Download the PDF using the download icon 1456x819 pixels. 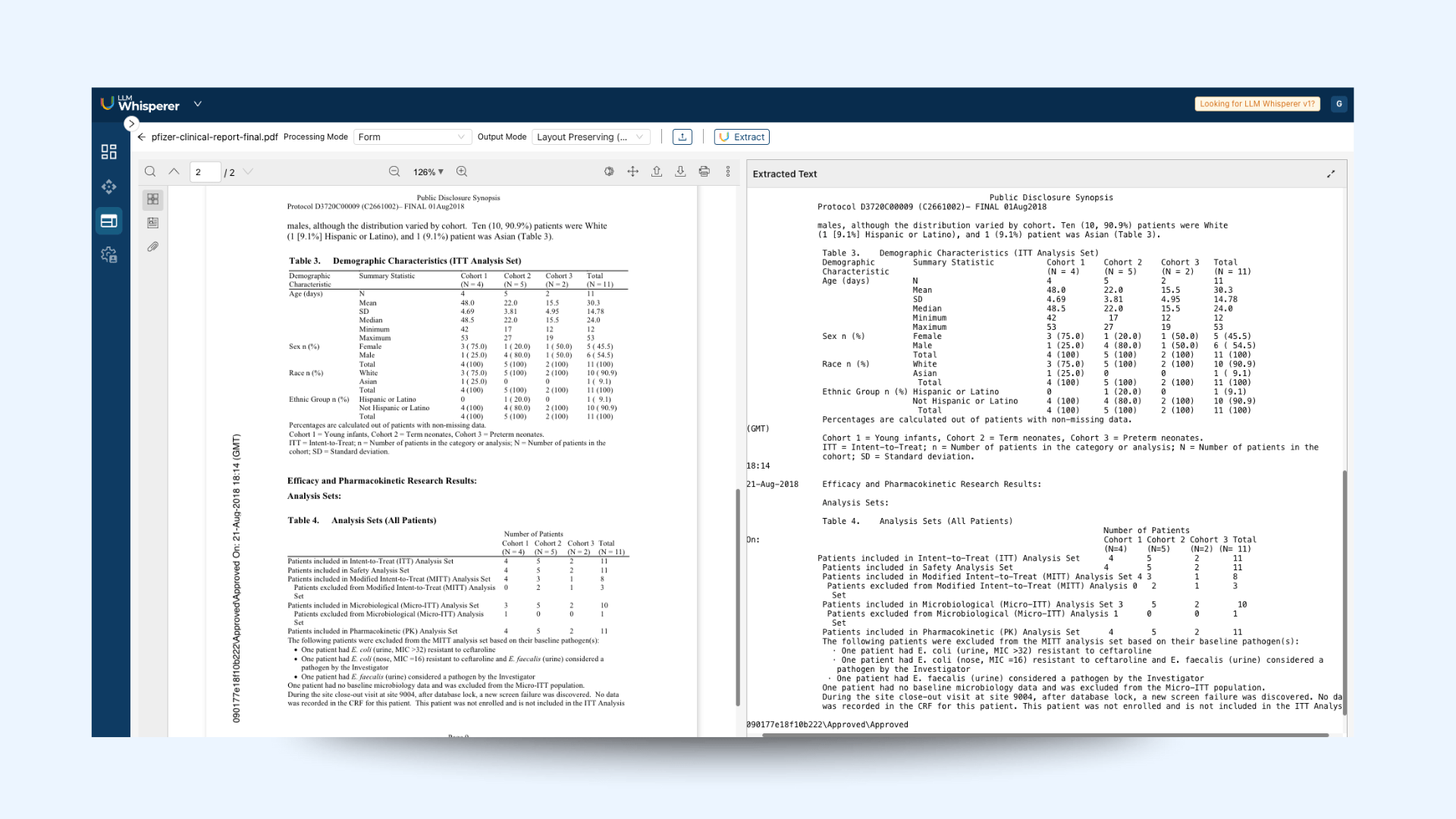click(x=680, y=171)
